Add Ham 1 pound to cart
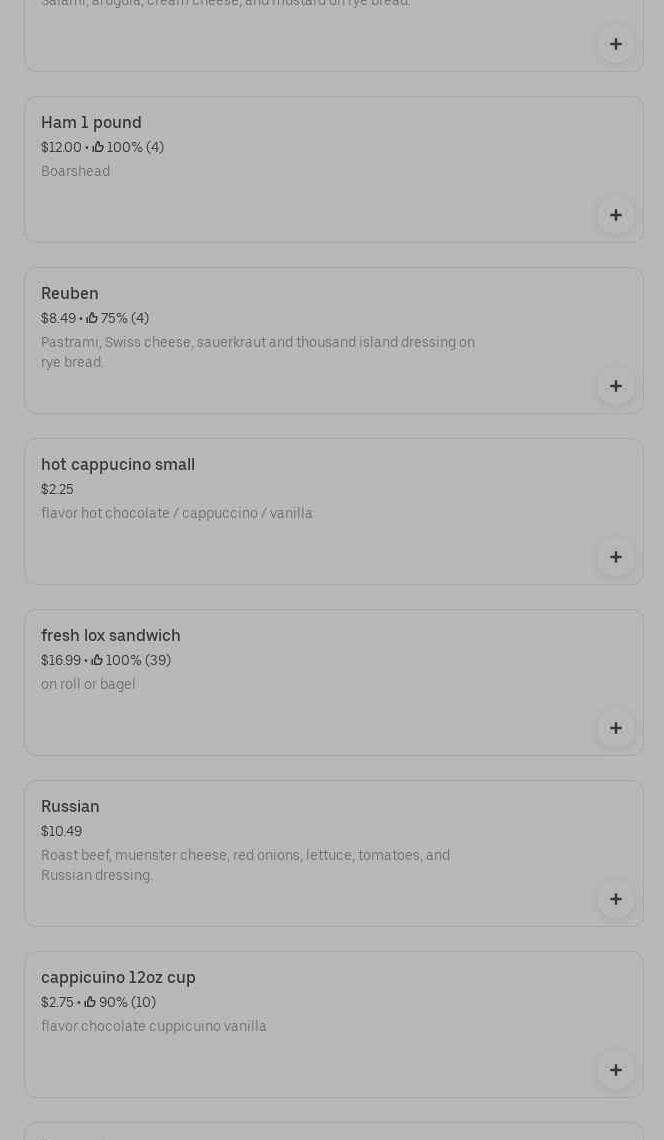The width and height of the screenshot is (664, 1140). [616, 215]
